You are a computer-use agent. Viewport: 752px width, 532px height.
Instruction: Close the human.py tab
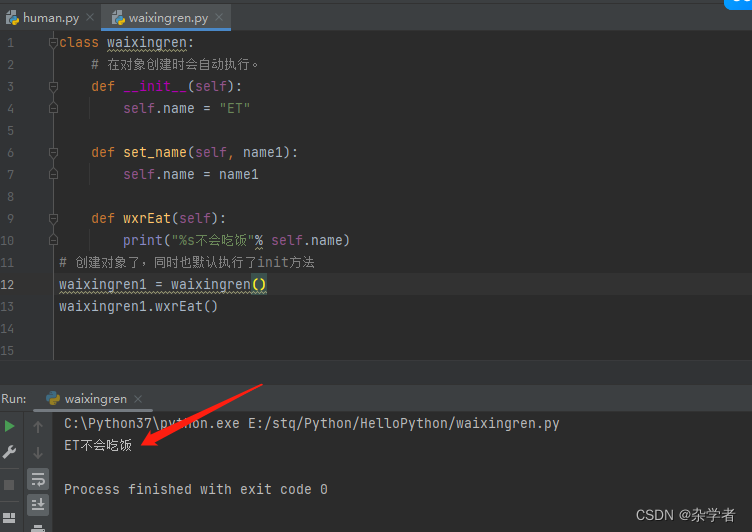(90, 17)
